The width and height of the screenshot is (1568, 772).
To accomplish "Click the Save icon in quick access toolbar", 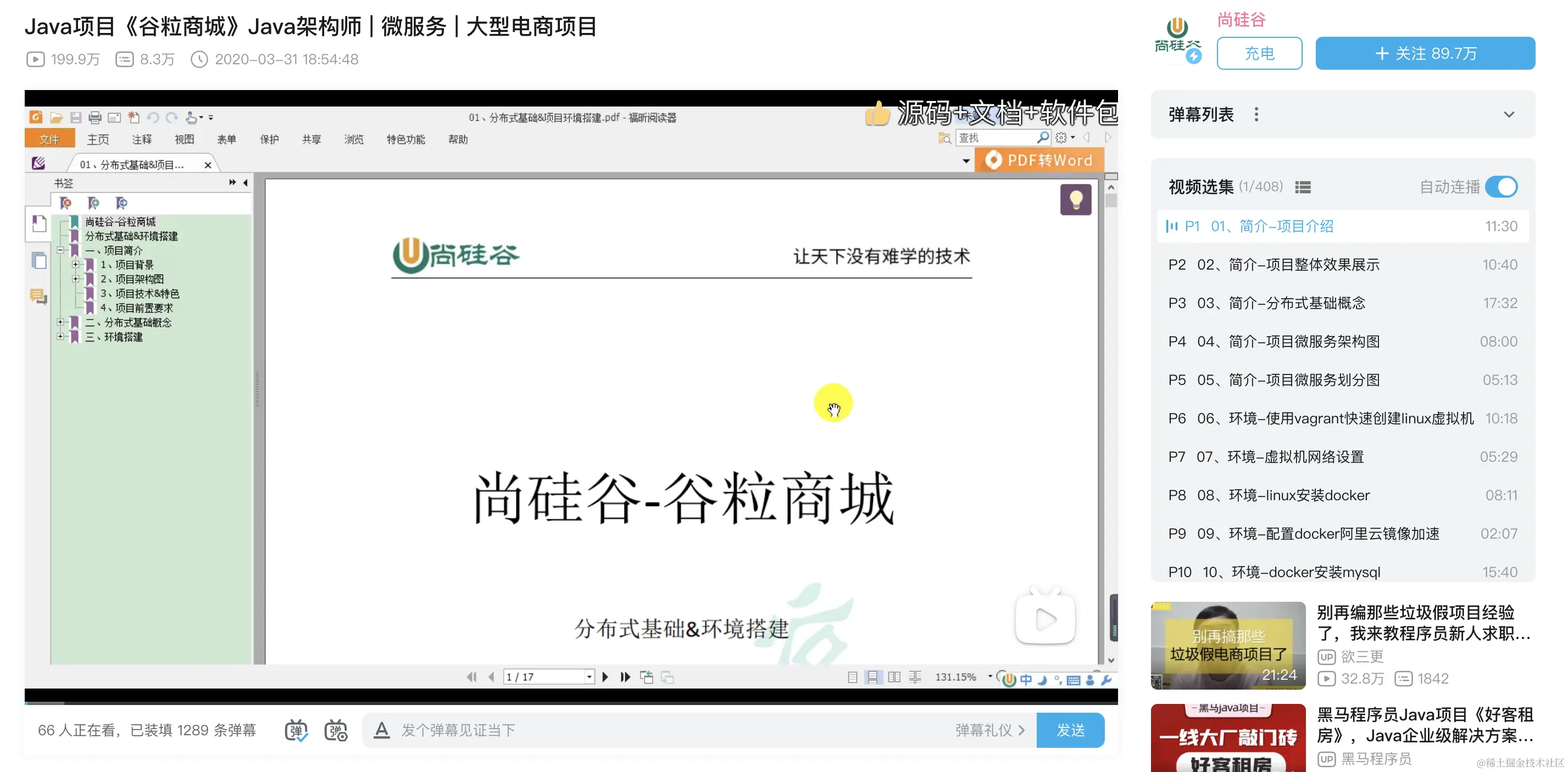I will click(76, 118).
